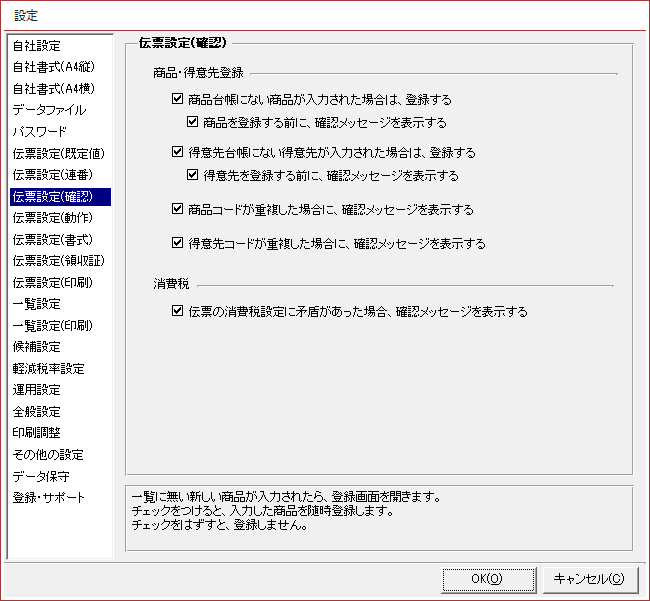650x601 pixels.
Task: Toggle 得意先コードが重複した場合 checkbox
Action: [x=178, y=243]
